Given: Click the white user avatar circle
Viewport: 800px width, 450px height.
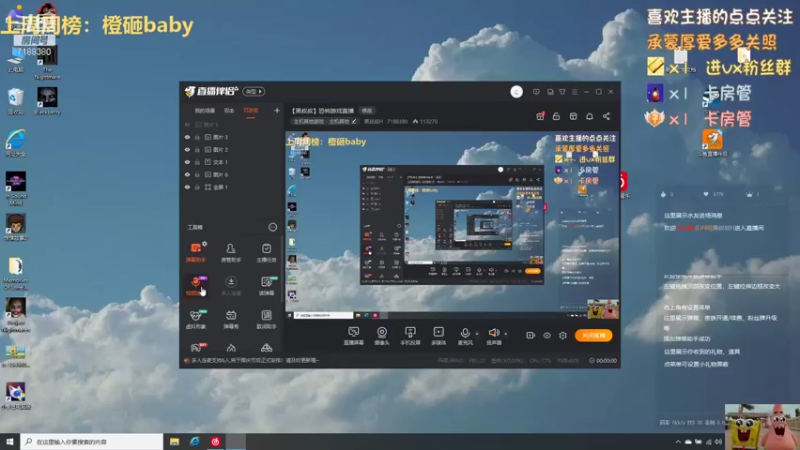Looking at the screenshot, I should [516, 92].
